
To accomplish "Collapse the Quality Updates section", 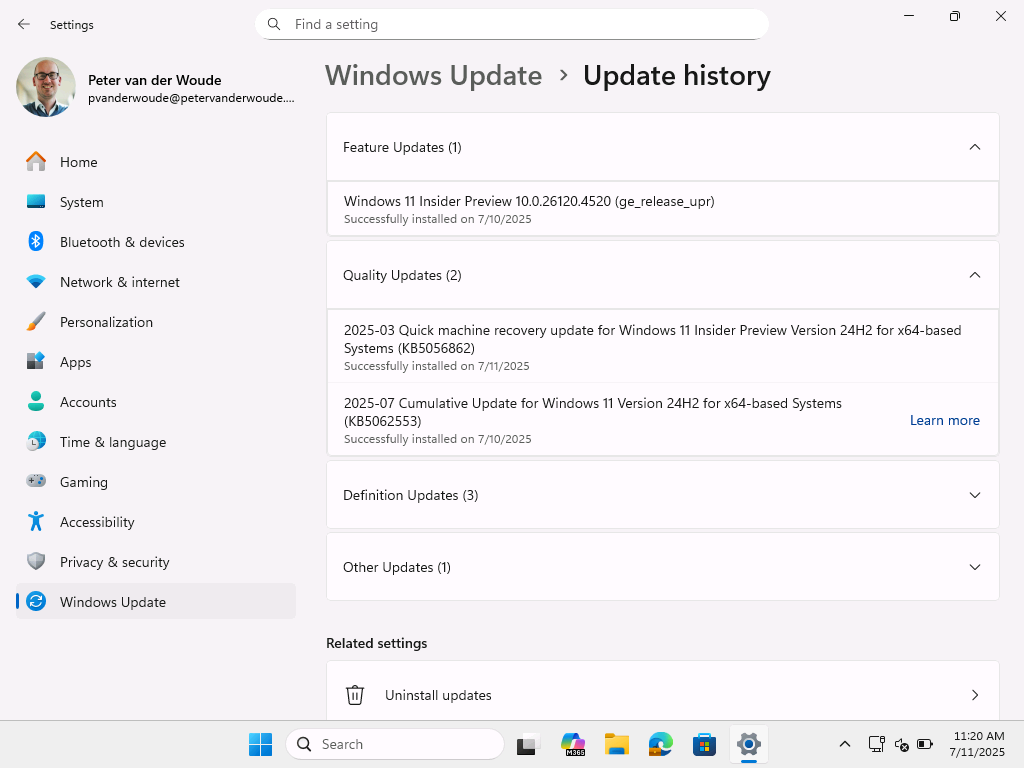I will (x=974, y=275).
